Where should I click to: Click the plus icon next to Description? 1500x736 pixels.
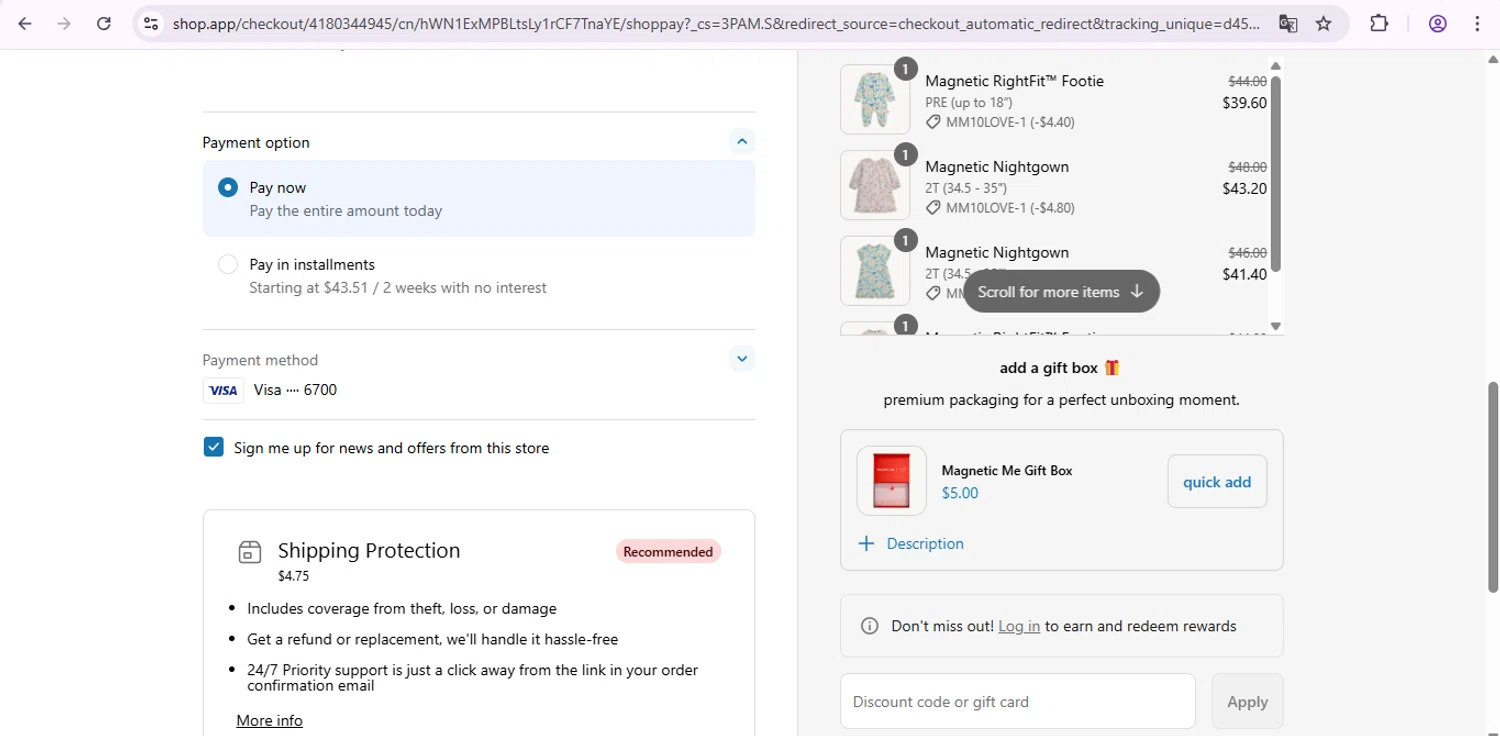point(866,543)
